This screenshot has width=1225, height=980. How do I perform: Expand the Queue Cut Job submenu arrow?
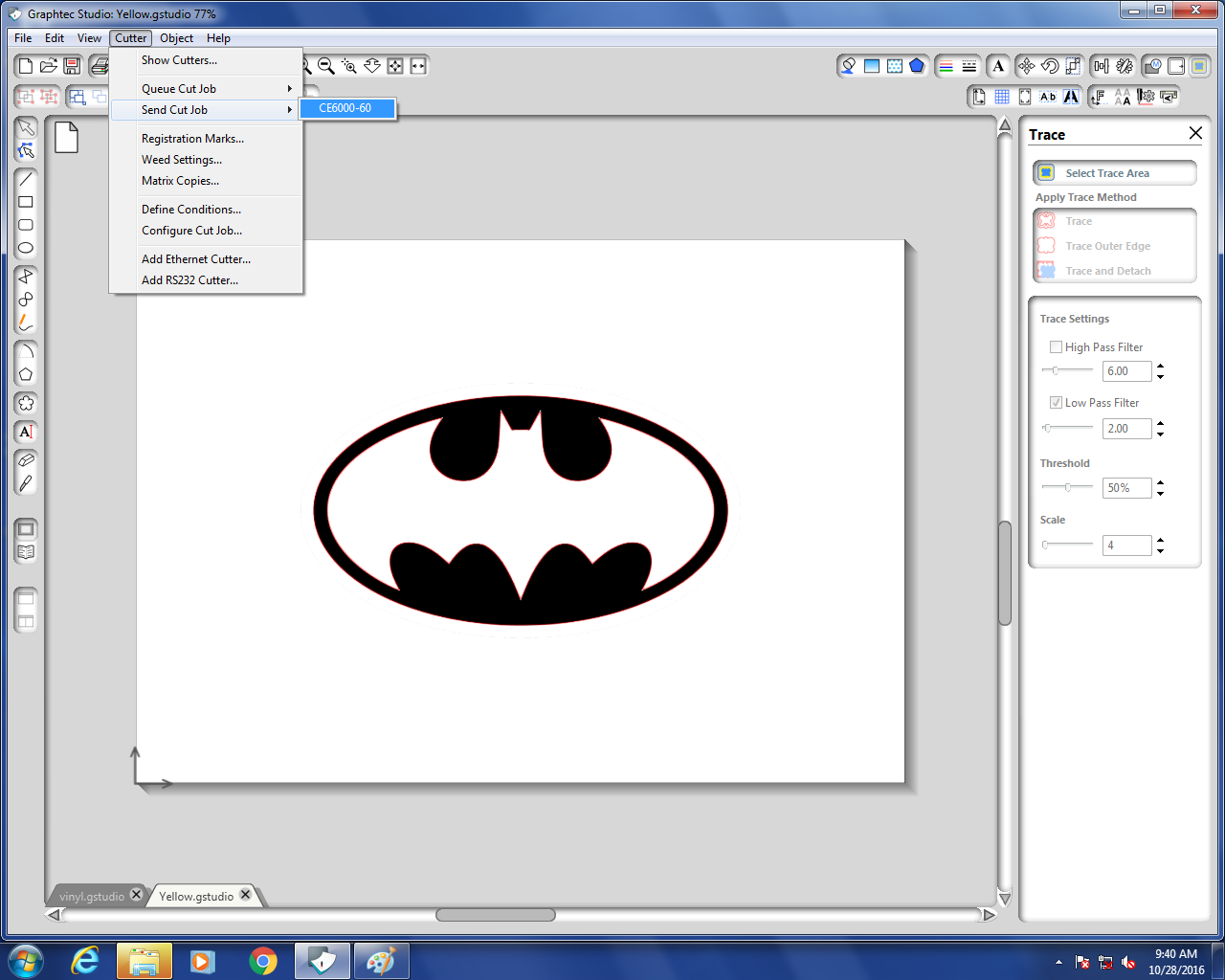pyautogui.click(x=289, y=89)
